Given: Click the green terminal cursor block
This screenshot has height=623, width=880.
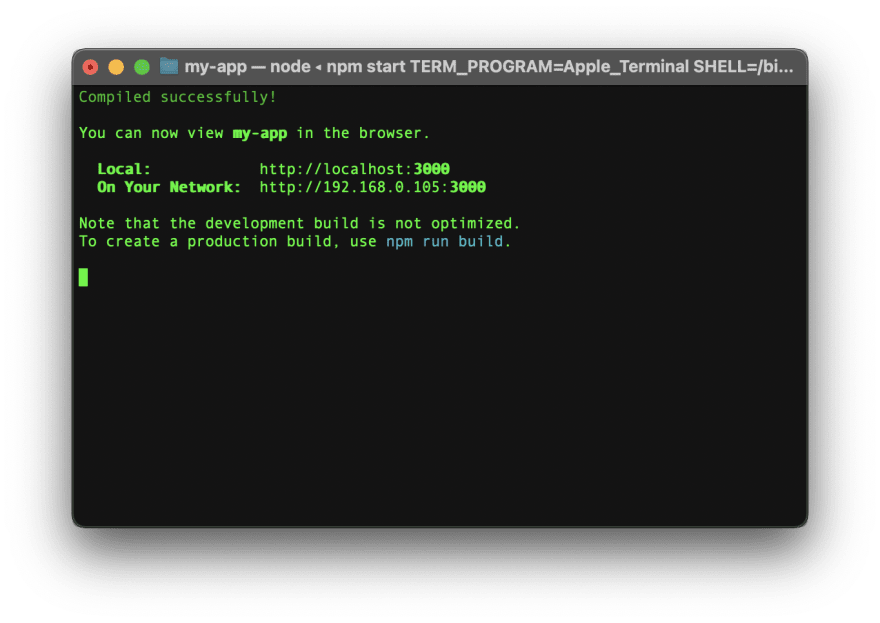Looking at the screenshot, I should pos(83,277).
